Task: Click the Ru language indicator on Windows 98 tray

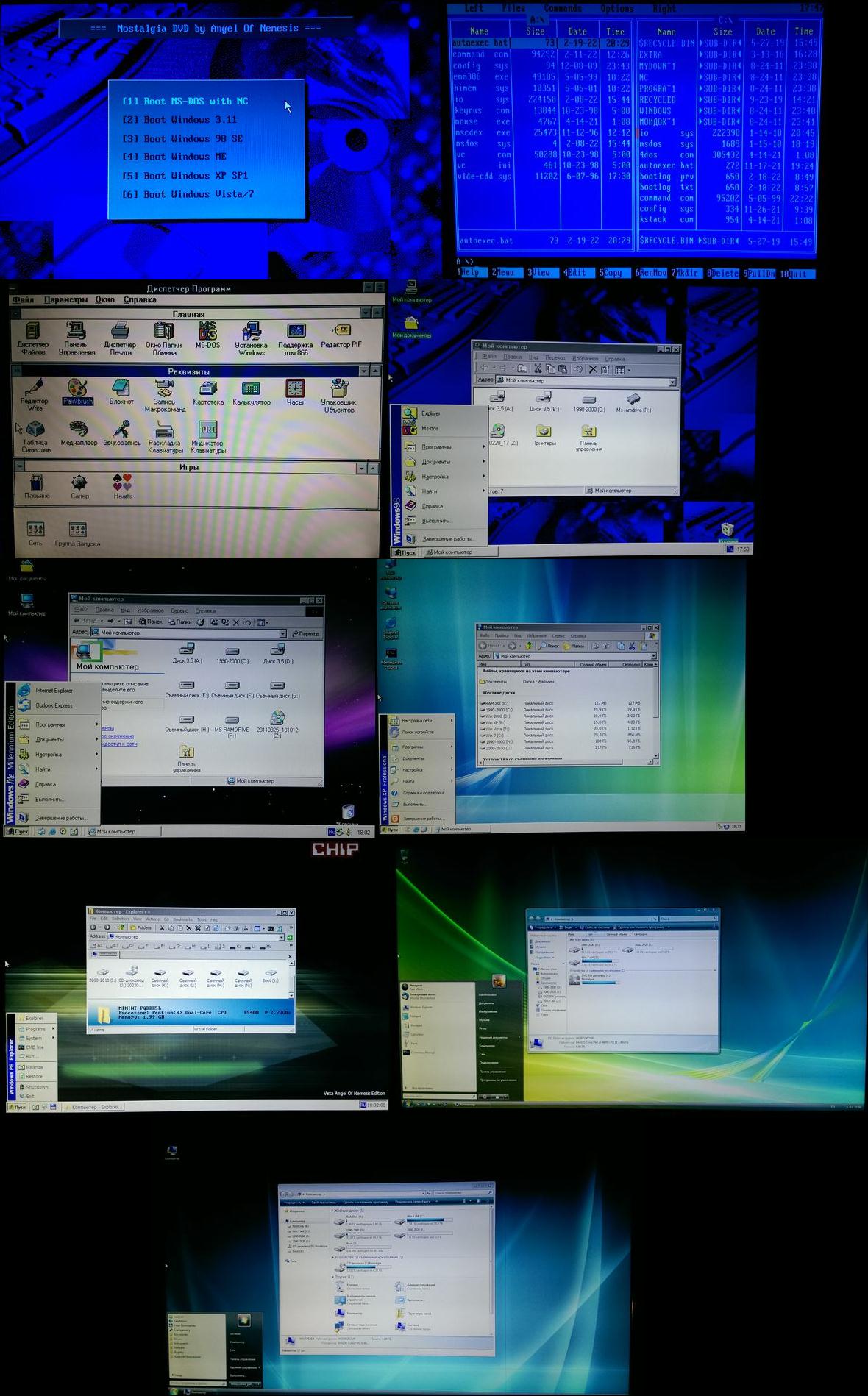Action: click(x=730, y=549)
